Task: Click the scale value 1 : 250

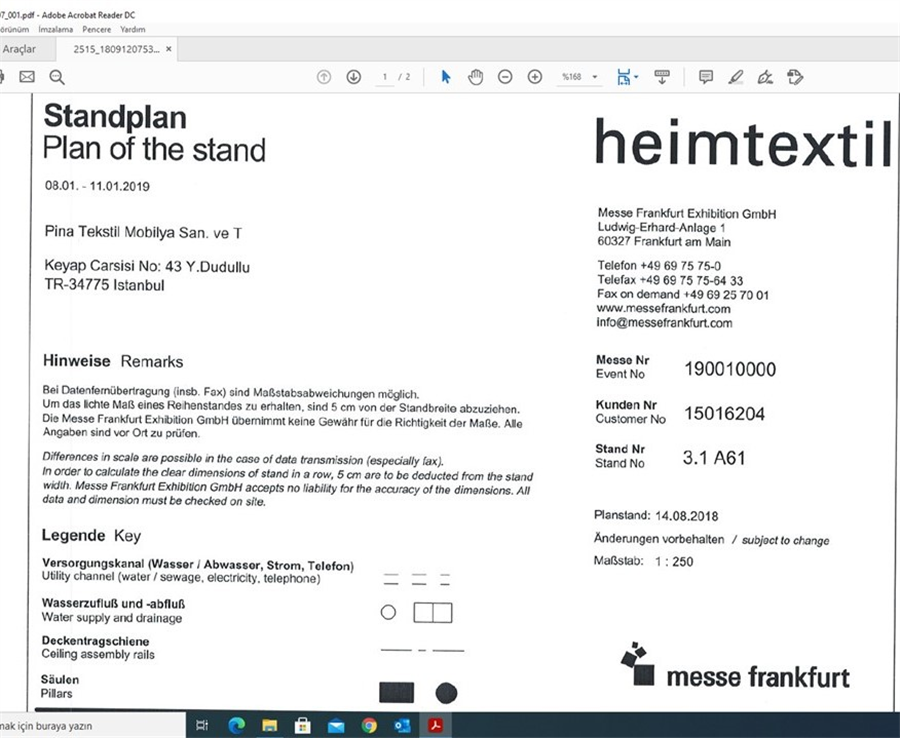Action: pos(674,561)
